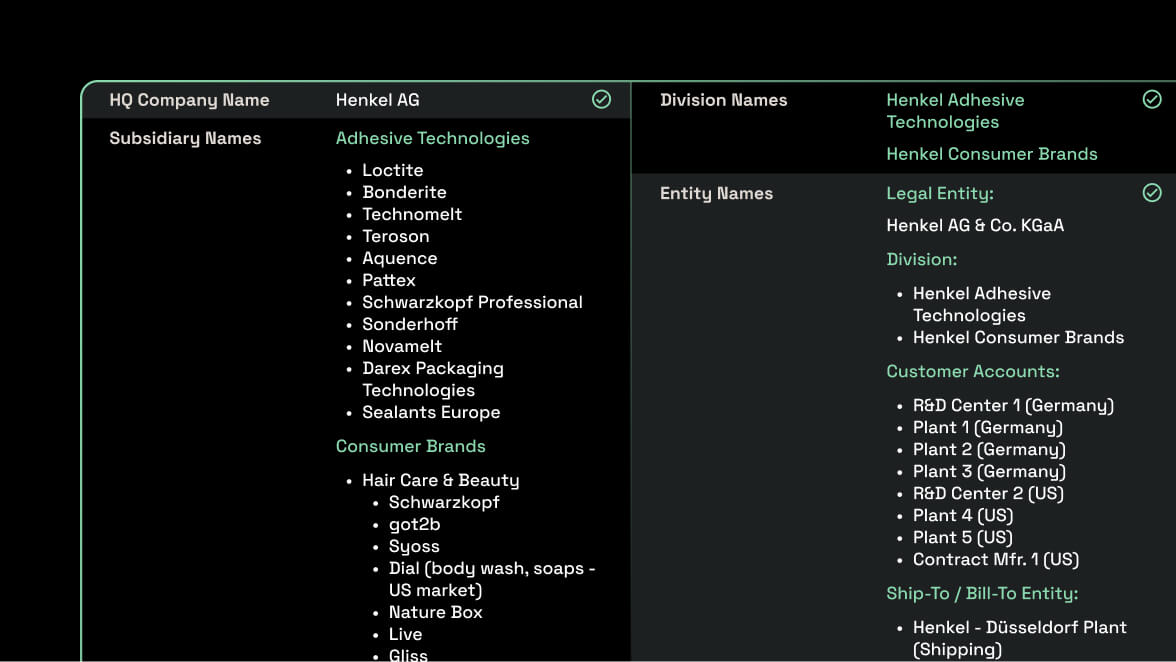This screenshot has height=662, width=1176.
Task: Click the Nature Box brand entry
Action: [435, 612]
